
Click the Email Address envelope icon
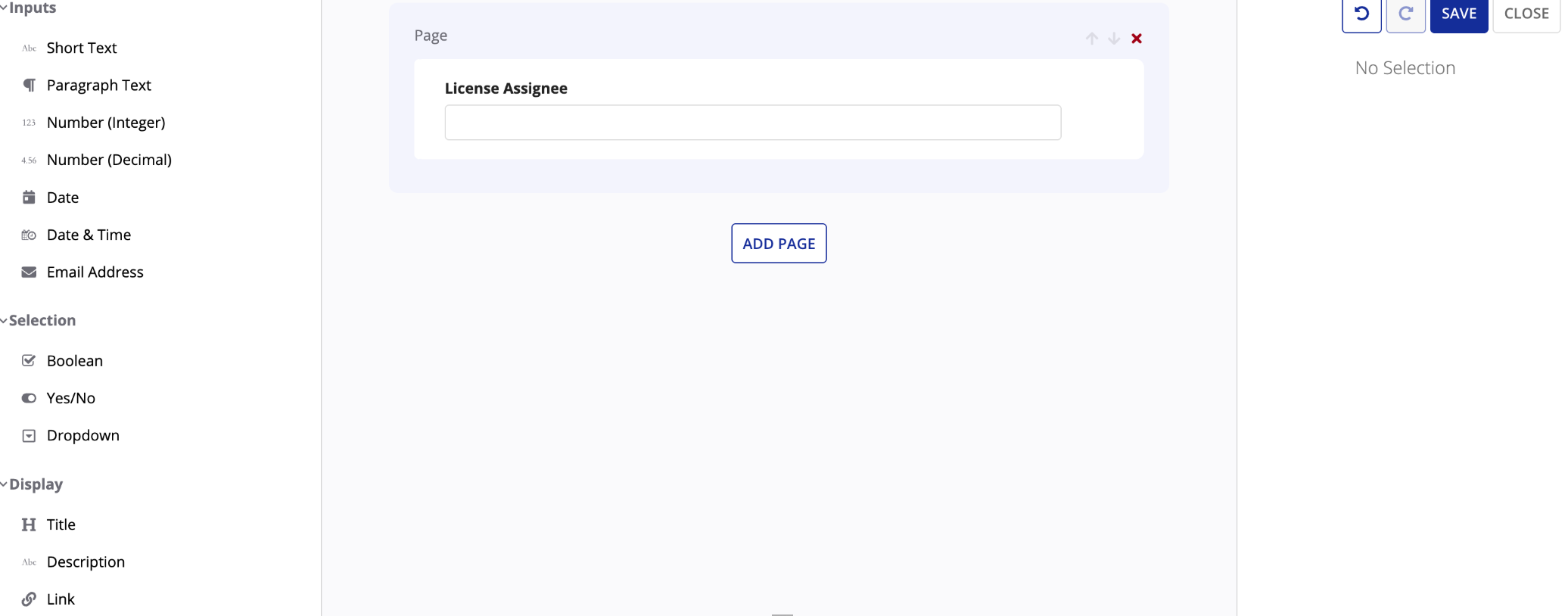pos(29,272)
